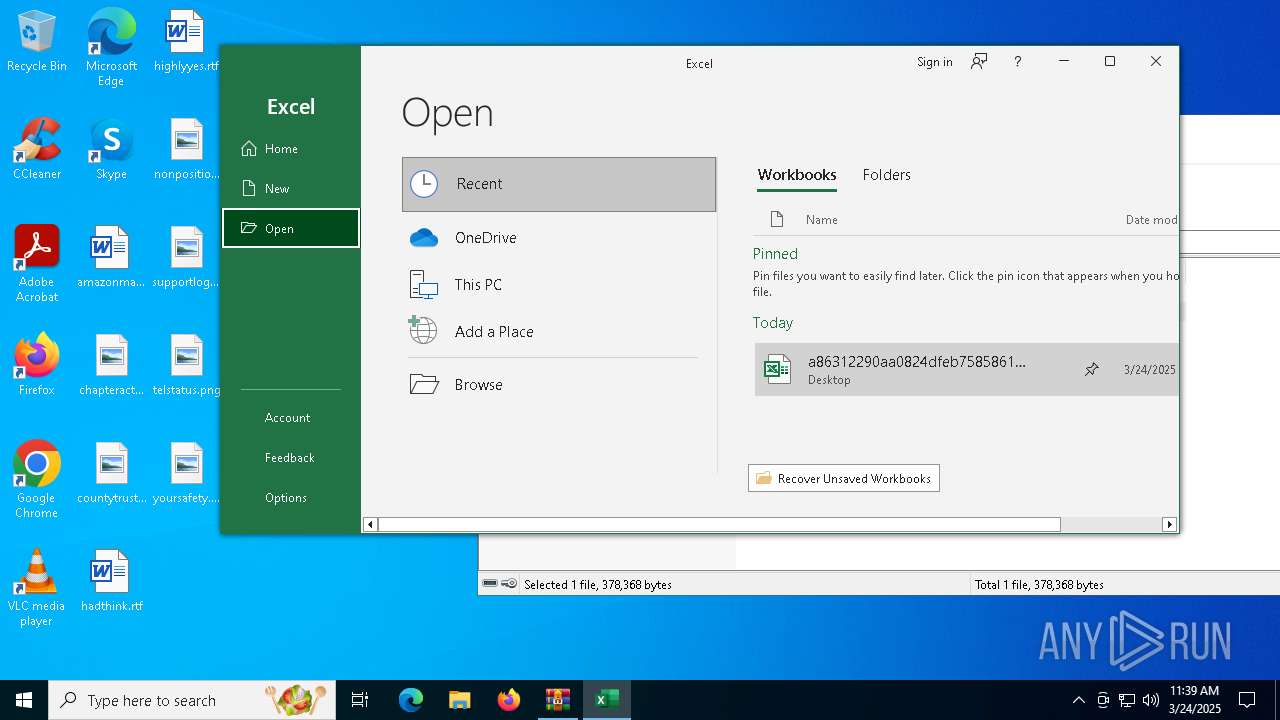Viewport: 1280px width, 720px height.
Task: Select the yoursafety image file on desktop
Action: [x=186, y=474]
